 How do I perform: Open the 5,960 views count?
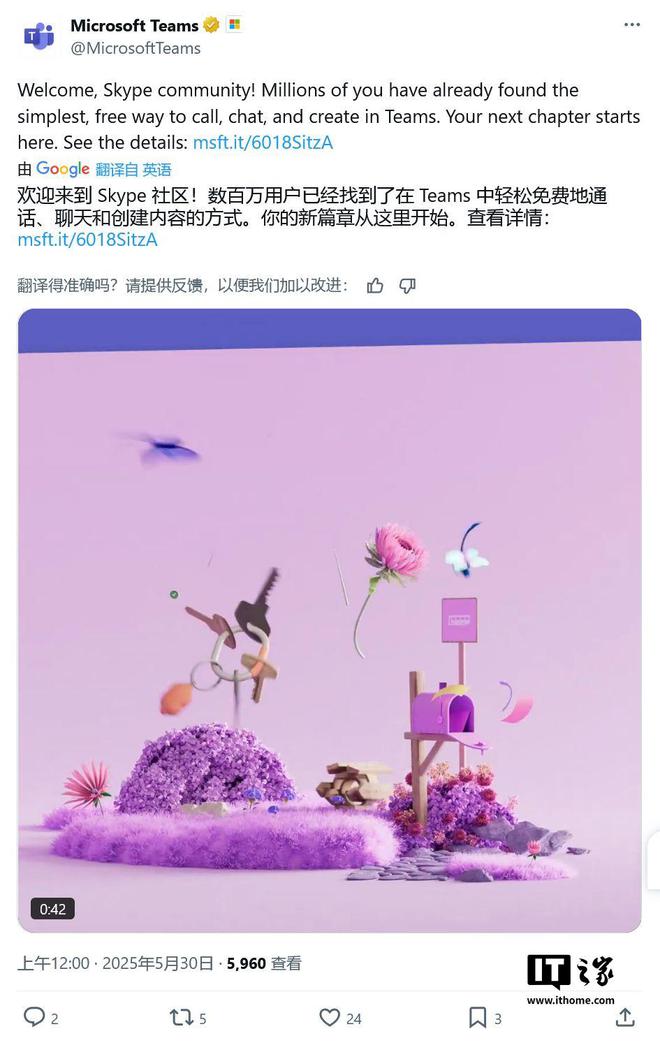(x=264, y=963)
